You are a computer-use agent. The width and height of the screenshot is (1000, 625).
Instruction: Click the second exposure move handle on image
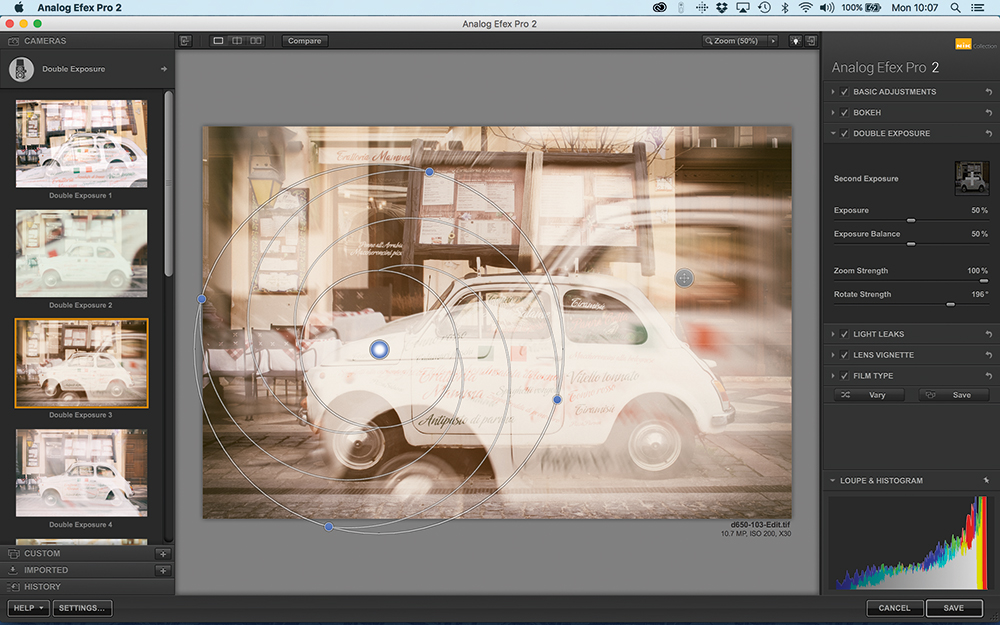pos(684,278)
